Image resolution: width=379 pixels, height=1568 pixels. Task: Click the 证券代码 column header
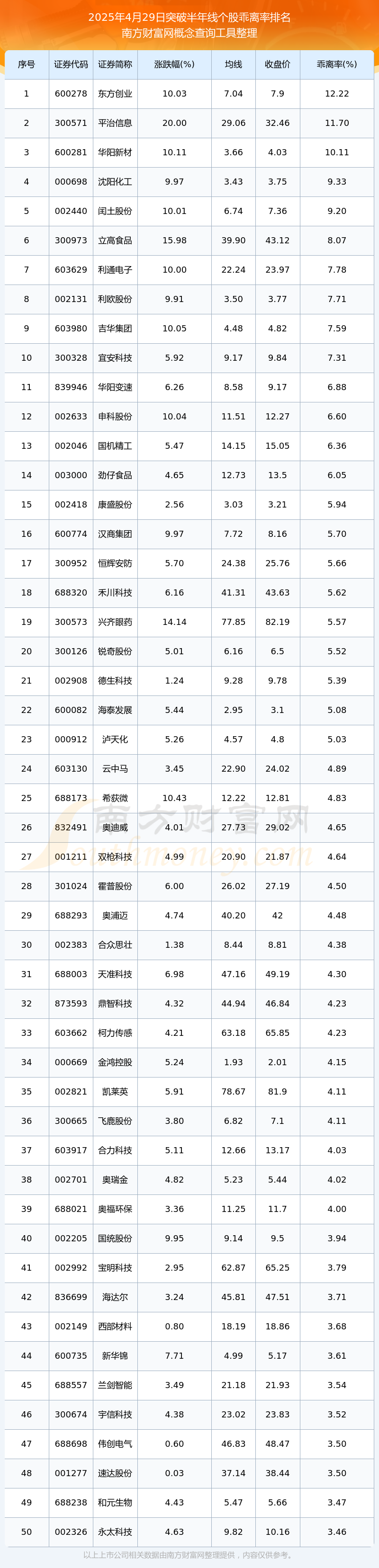coord(71,64)
